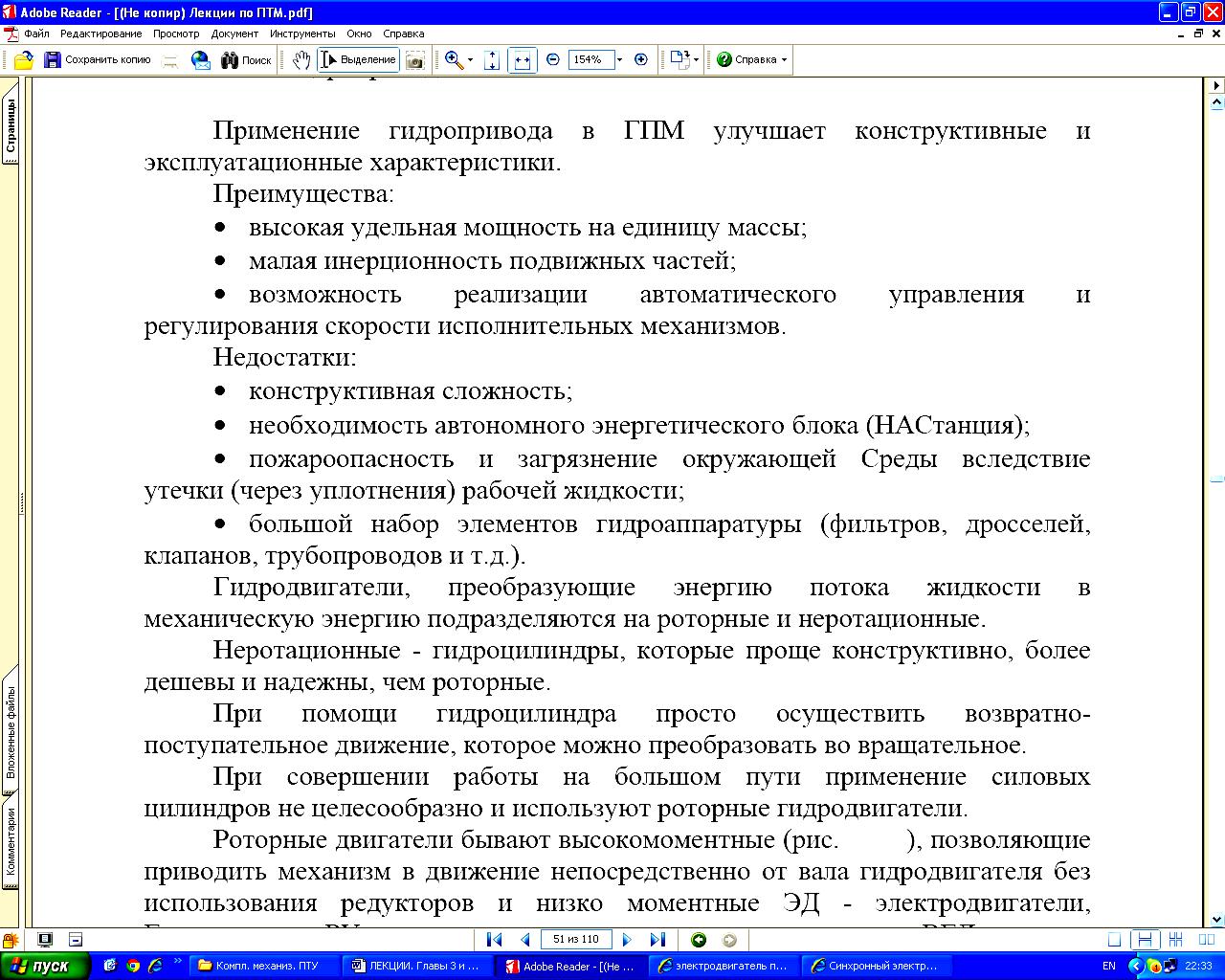This screenshot has width=1225, height=980.
Task: Click the 154% zoom value field
Action: click(590, 59)
